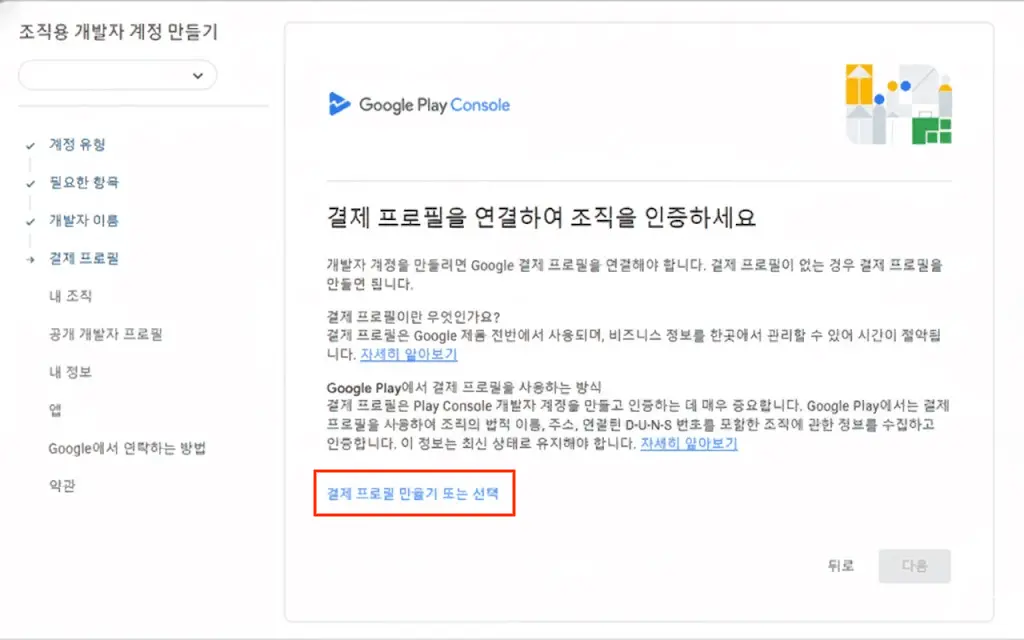Click the Google Play Console logo icon
This screenshot has width=1024, height=640.
click(x=339, y=104)
